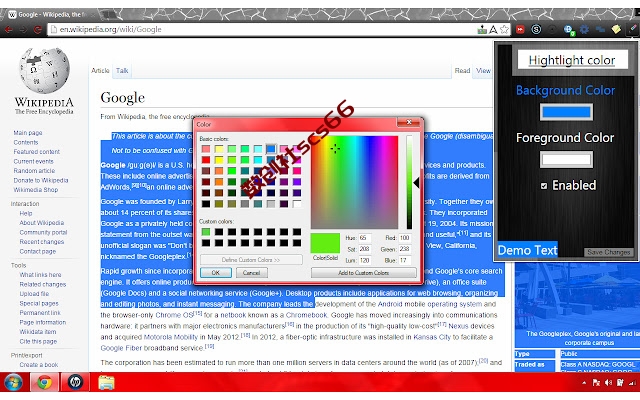Click the Red value field
This screenshot has width=640, height=400.
(x=404, y=238)
